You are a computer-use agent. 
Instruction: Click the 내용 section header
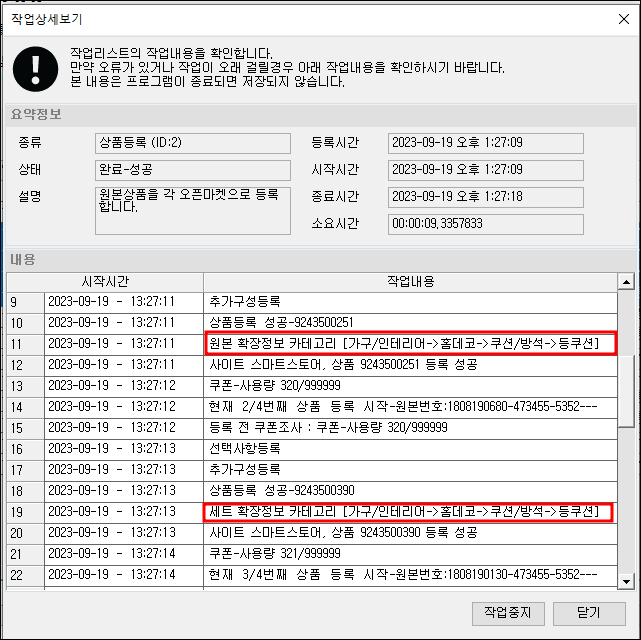(321, 260)
